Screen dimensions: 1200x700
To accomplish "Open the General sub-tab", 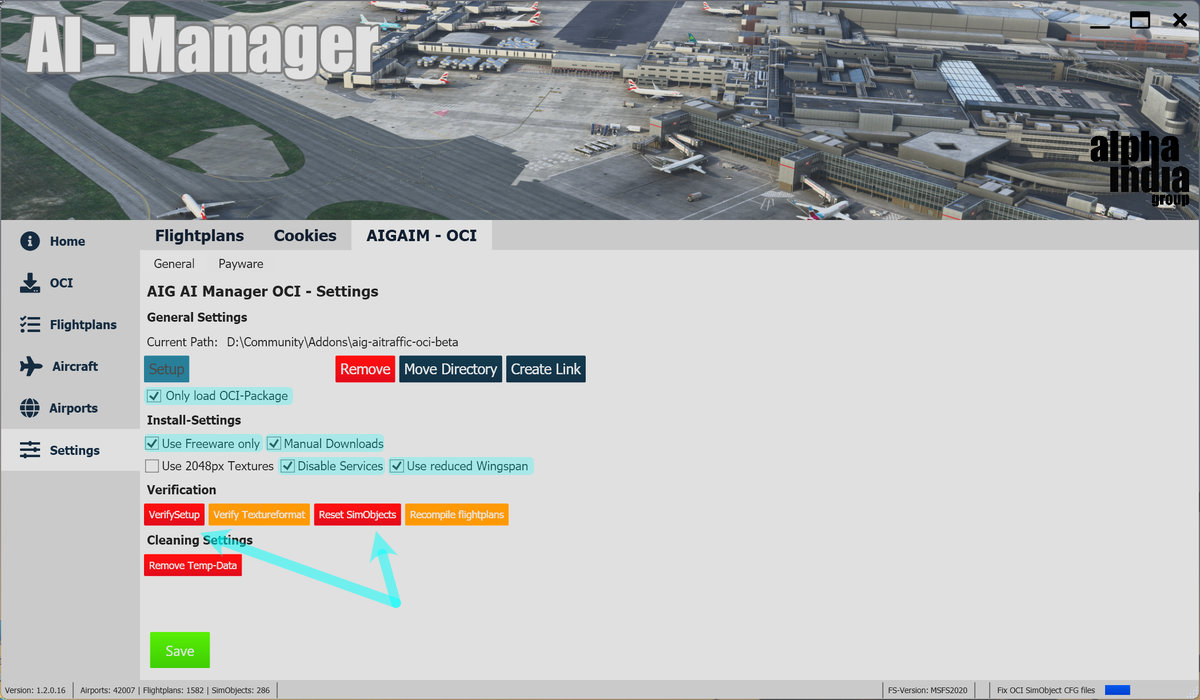I will point(174,264).
